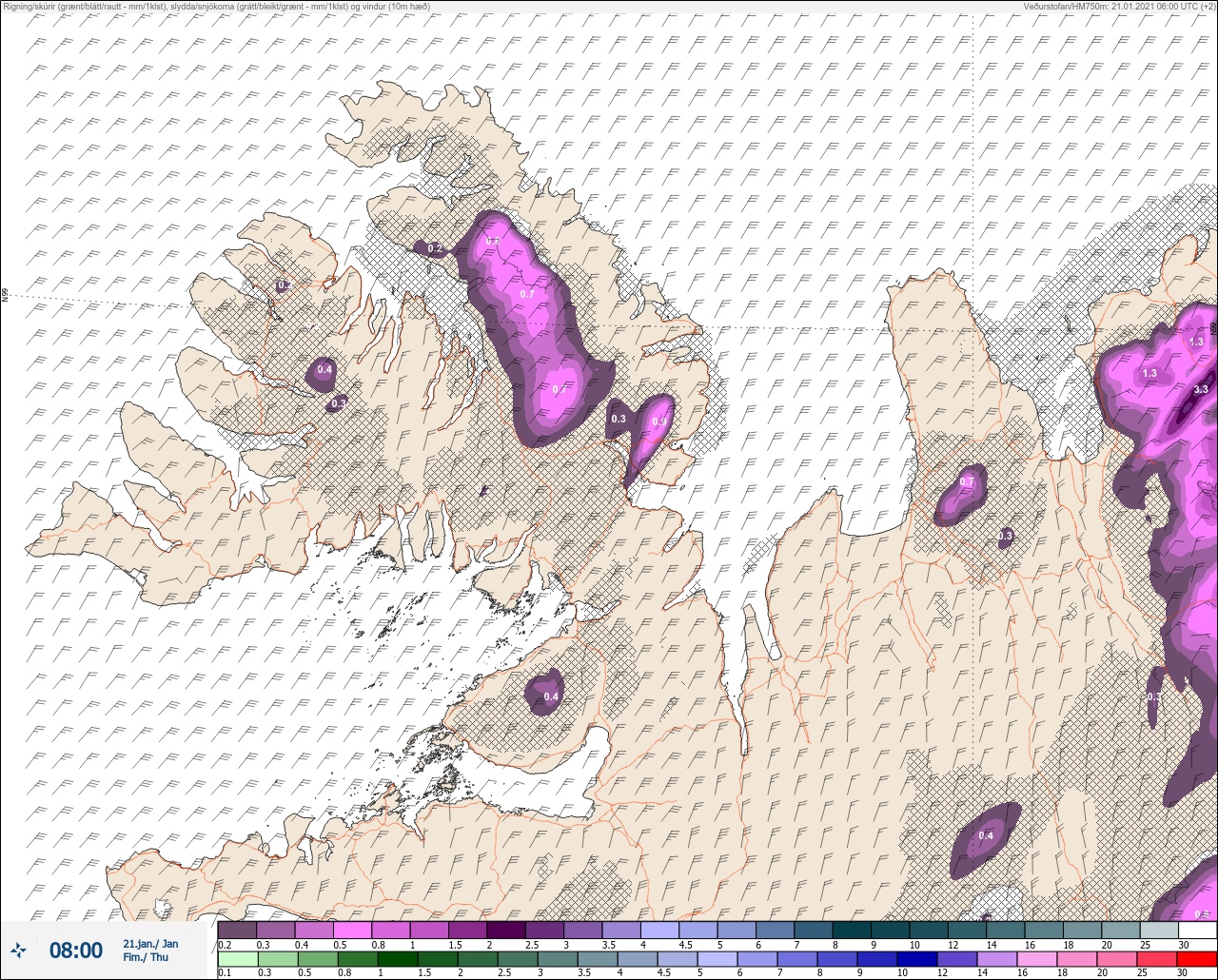Pick the lower legend swatch labeled 2.5
The width and height of the screenshot is (1218, 980).
click(517, 959)
